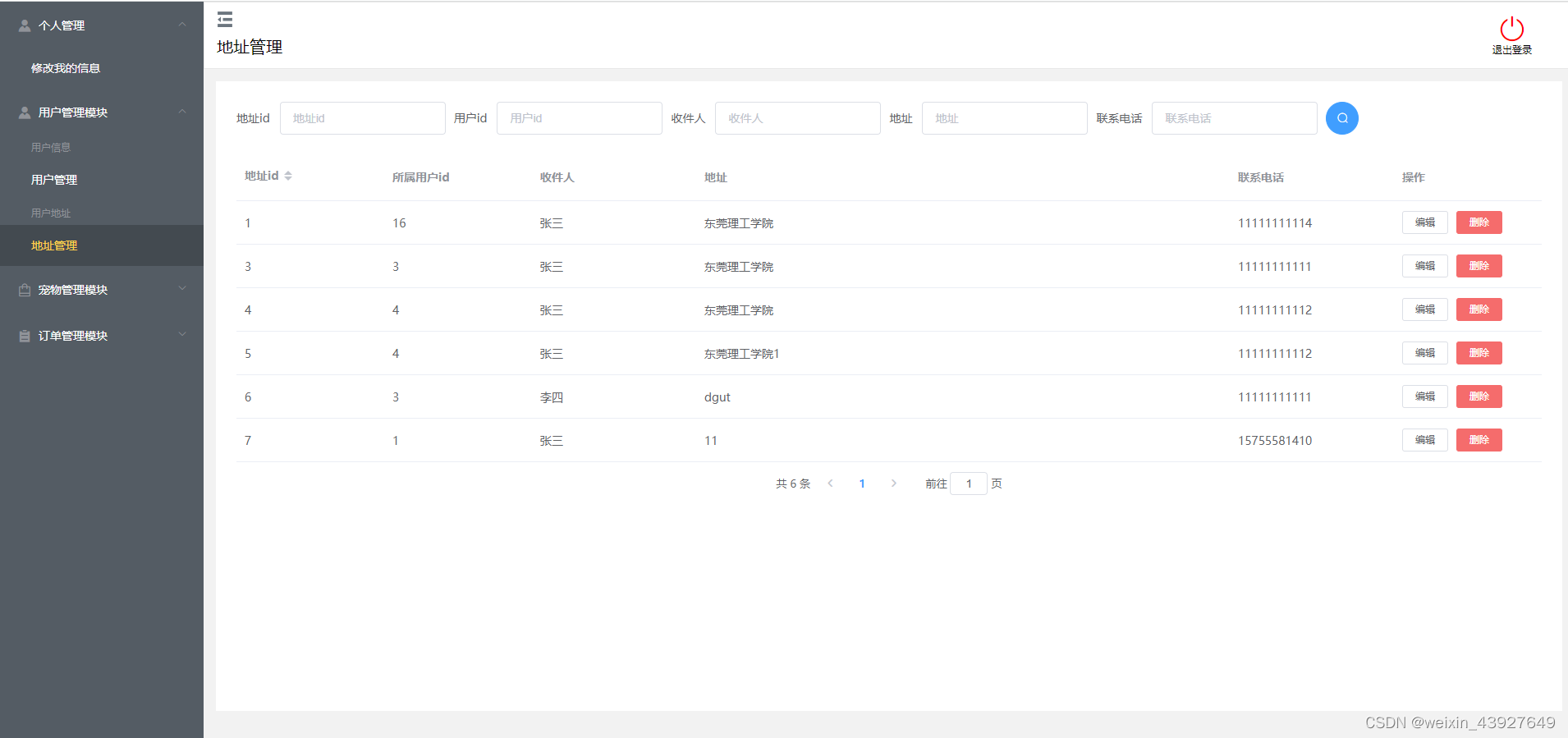Edit the dgut address row

1425,397
